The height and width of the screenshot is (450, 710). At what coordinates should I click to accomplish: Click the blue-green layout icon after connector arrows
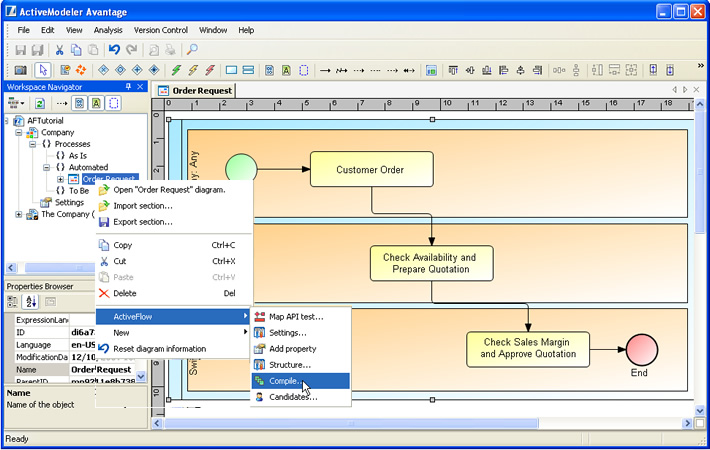[x=431, y=70]
